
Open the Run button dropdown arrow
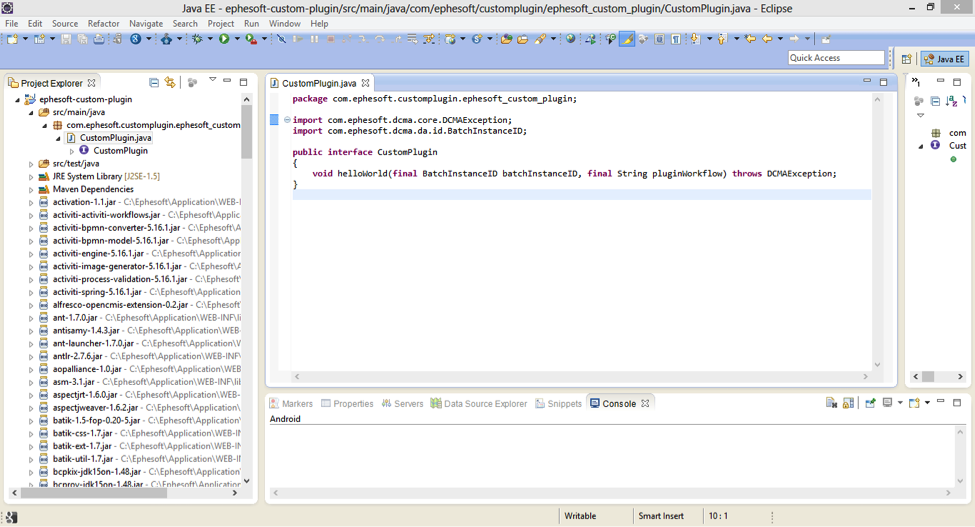tap(237, 39)
